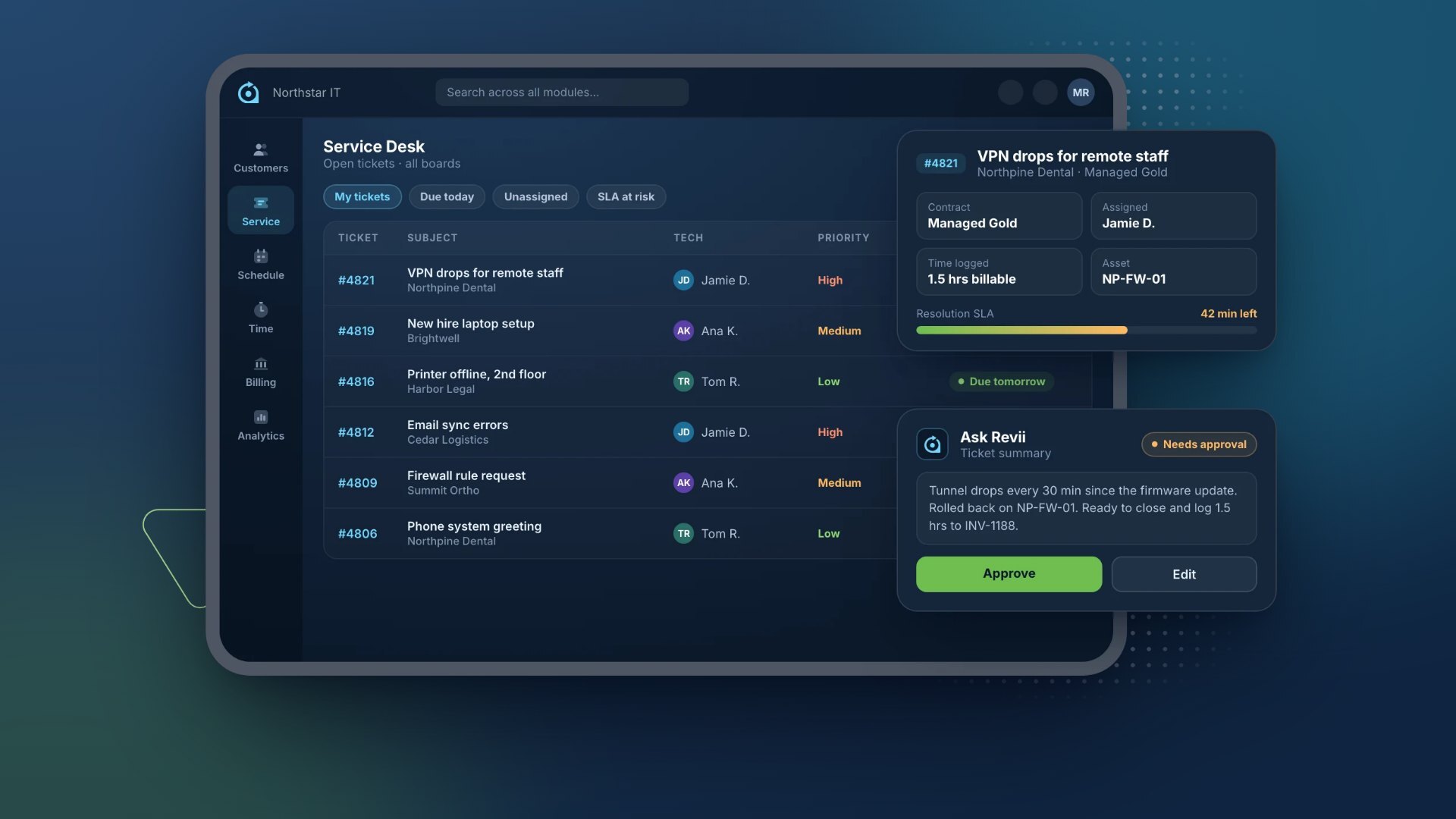Click Jamie D. avatar on ticket #4821
Screen dimensions: 1456x819
pyautogui.click(x=683, y=280)
